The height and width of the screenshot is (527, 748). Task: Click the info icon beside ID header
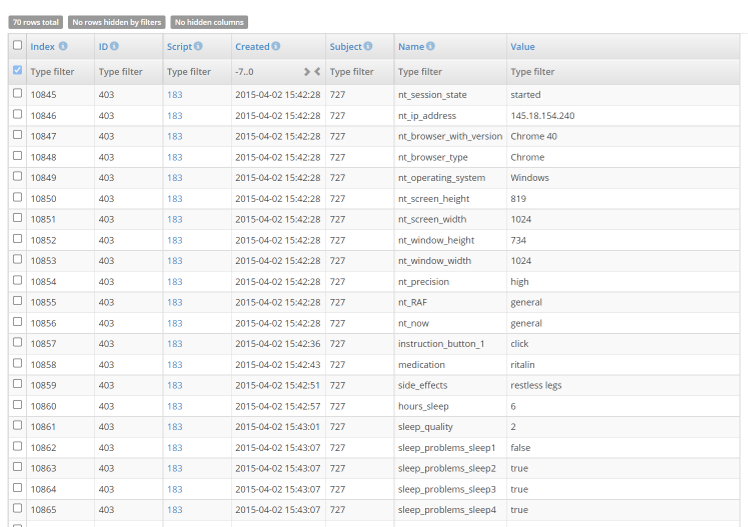click(x=114, y=46)
